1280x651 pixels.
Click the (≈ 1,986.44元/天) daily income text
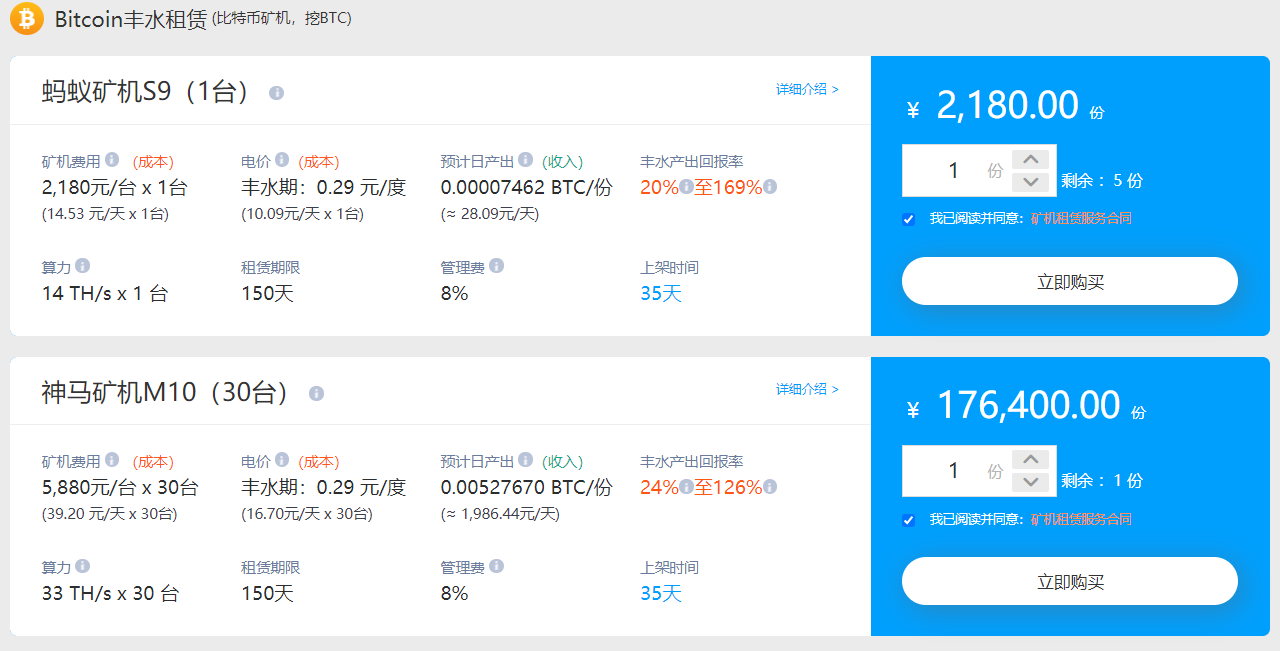[501, 514]
